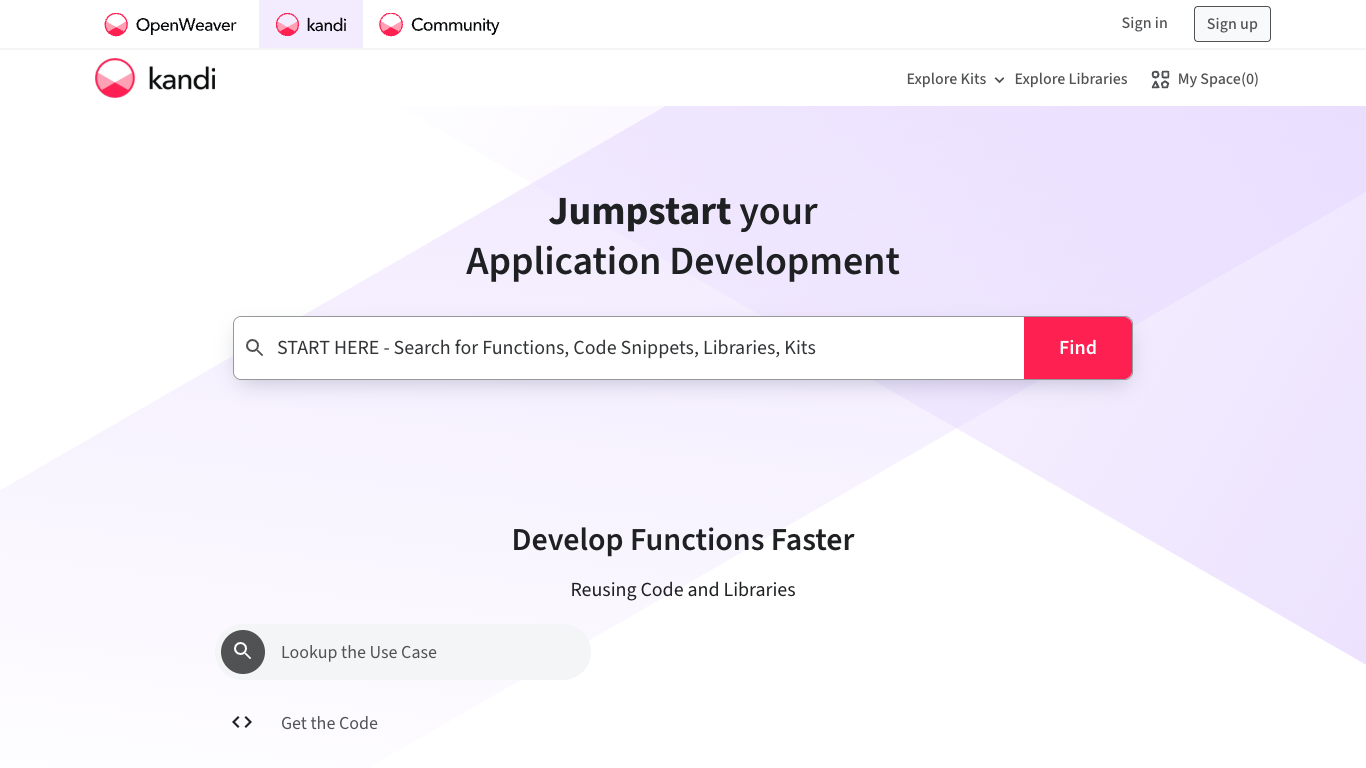Open My Space(0)
The image size is (1366, 768).
click(x=1205, y=79)
